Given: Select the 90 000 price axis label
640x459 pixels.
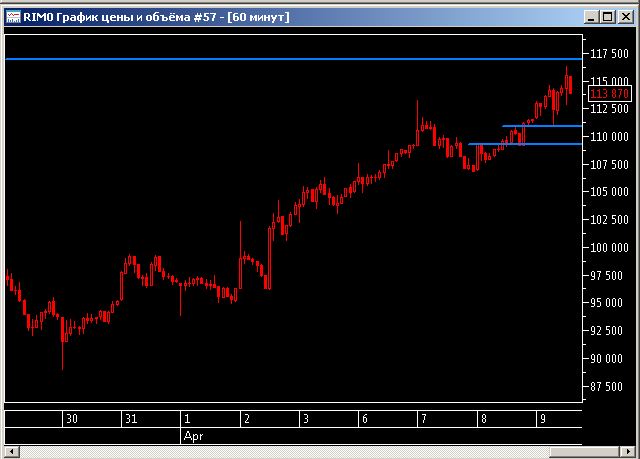Looking at the screenshot, I should [x=607, y=359].
